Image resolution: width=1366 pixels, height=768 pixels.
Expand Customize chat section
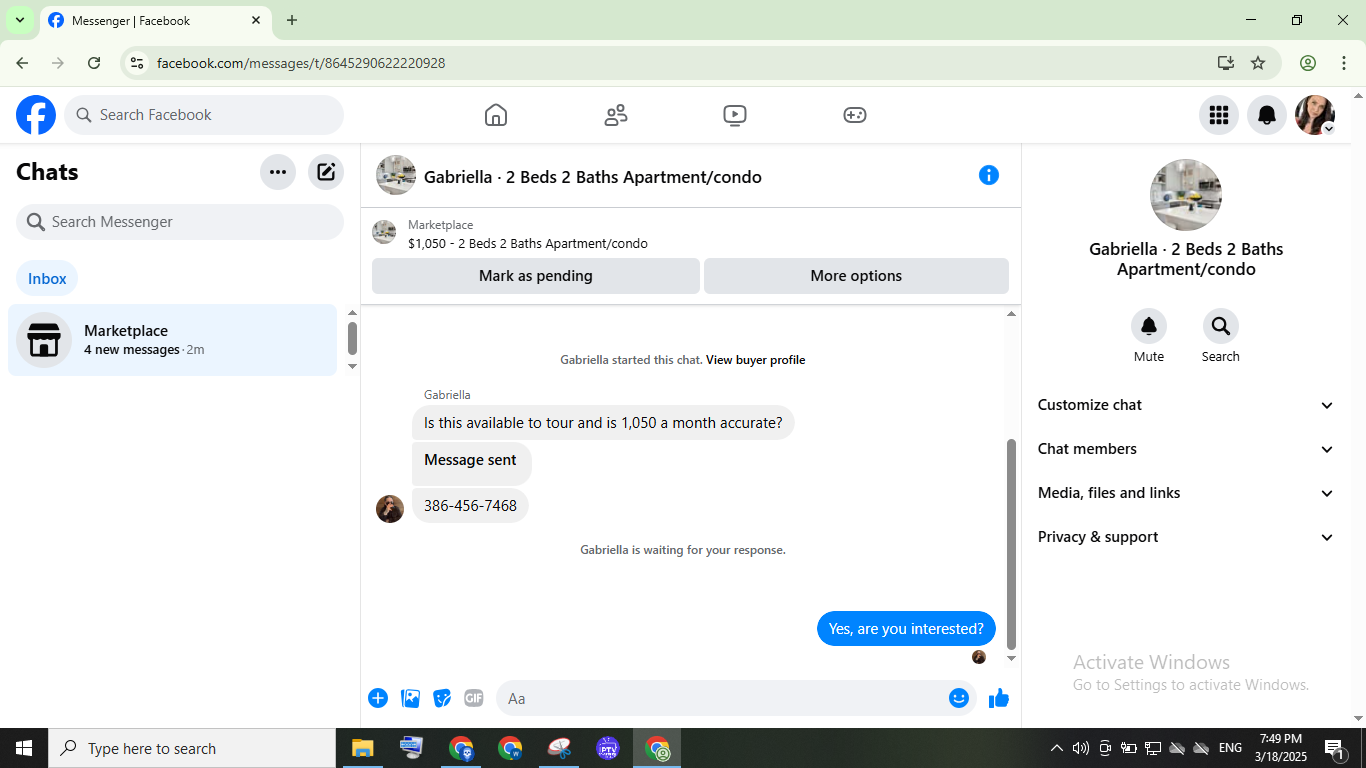(1186, 405)
